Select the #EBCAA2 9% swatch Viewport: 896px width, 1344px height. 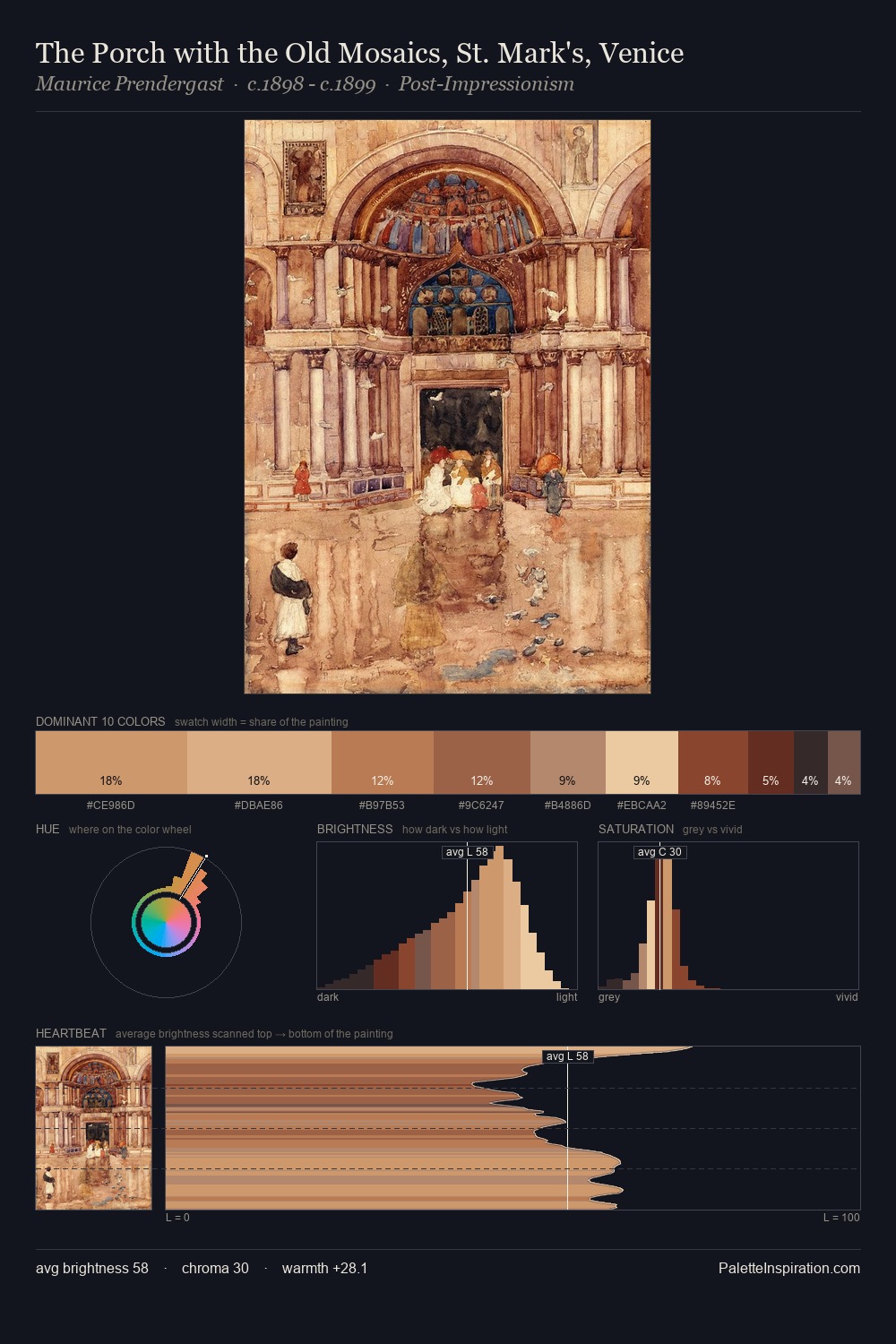642,762
